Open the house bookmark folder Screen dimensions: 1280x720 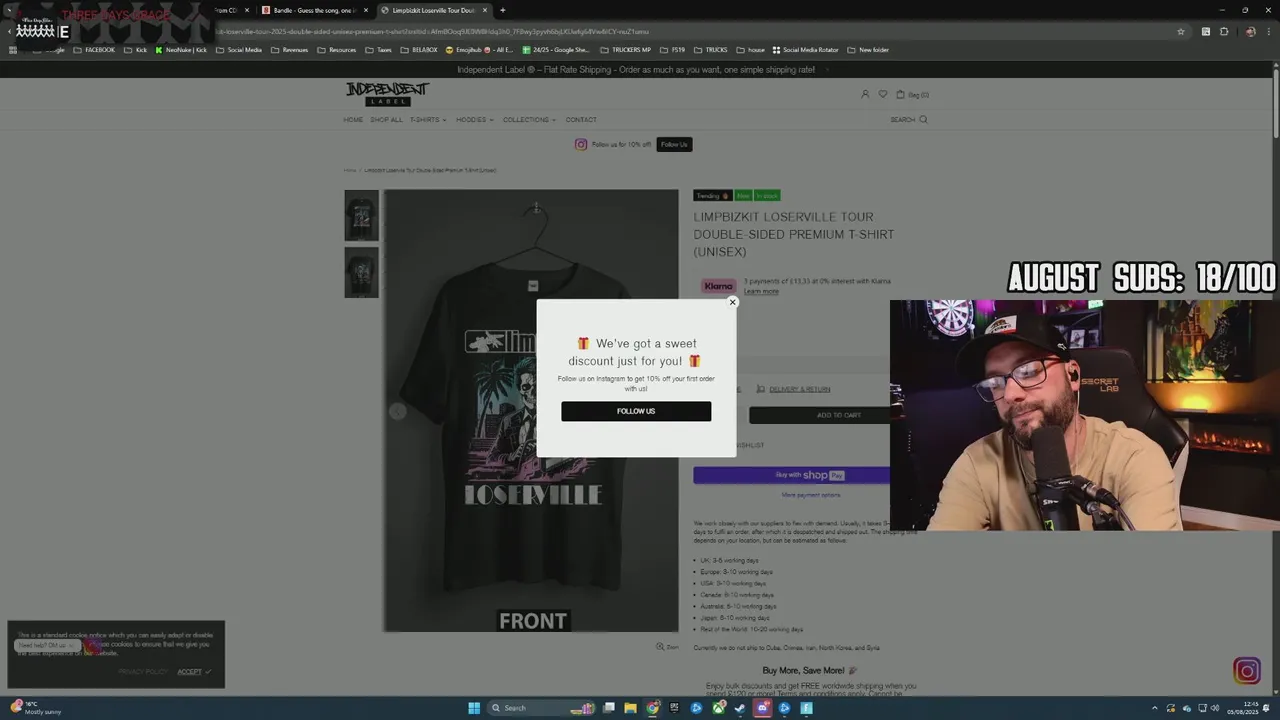click(750, 50)
